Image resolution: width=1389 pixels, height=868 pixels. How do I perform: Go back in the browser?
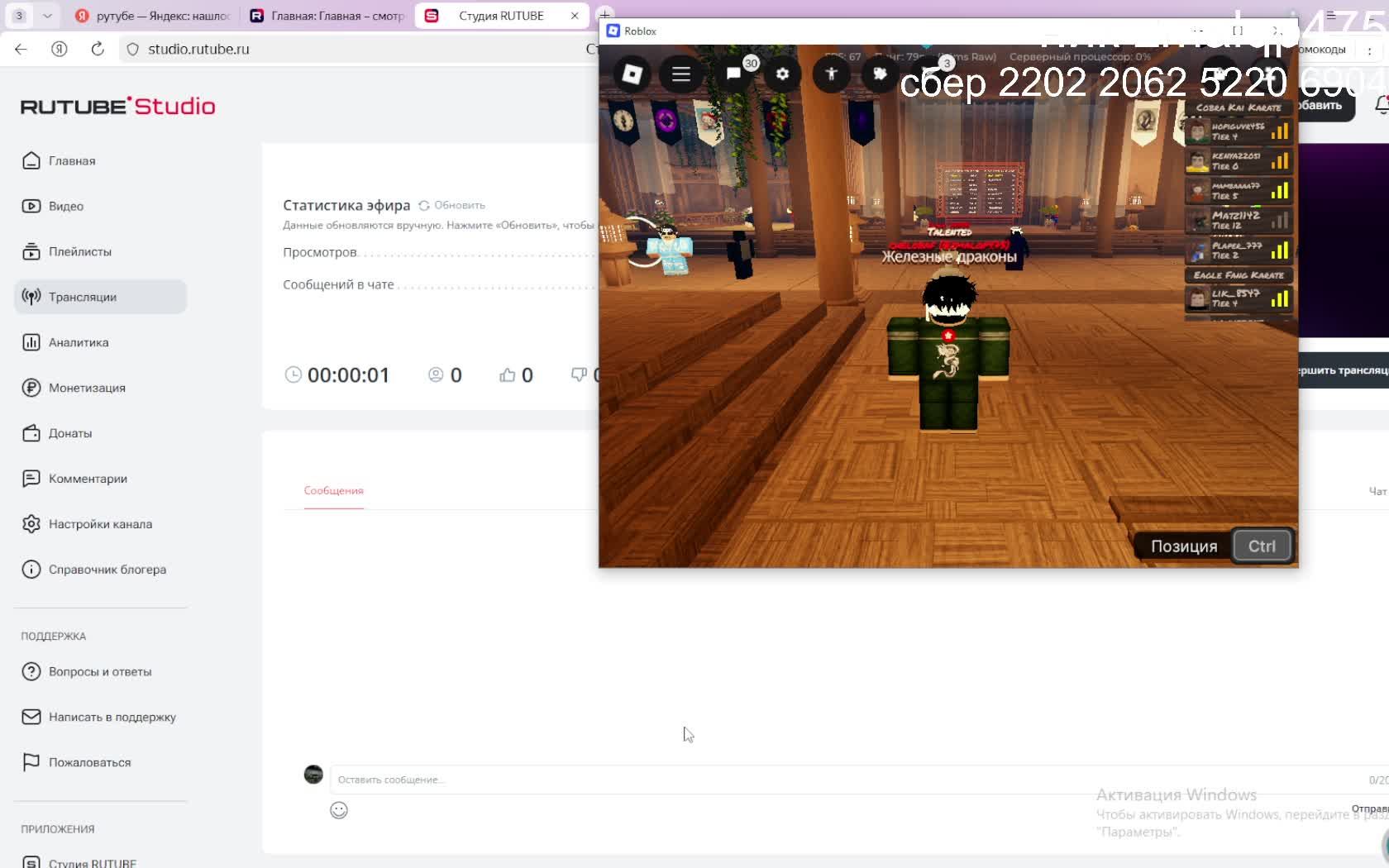[21, 50]
